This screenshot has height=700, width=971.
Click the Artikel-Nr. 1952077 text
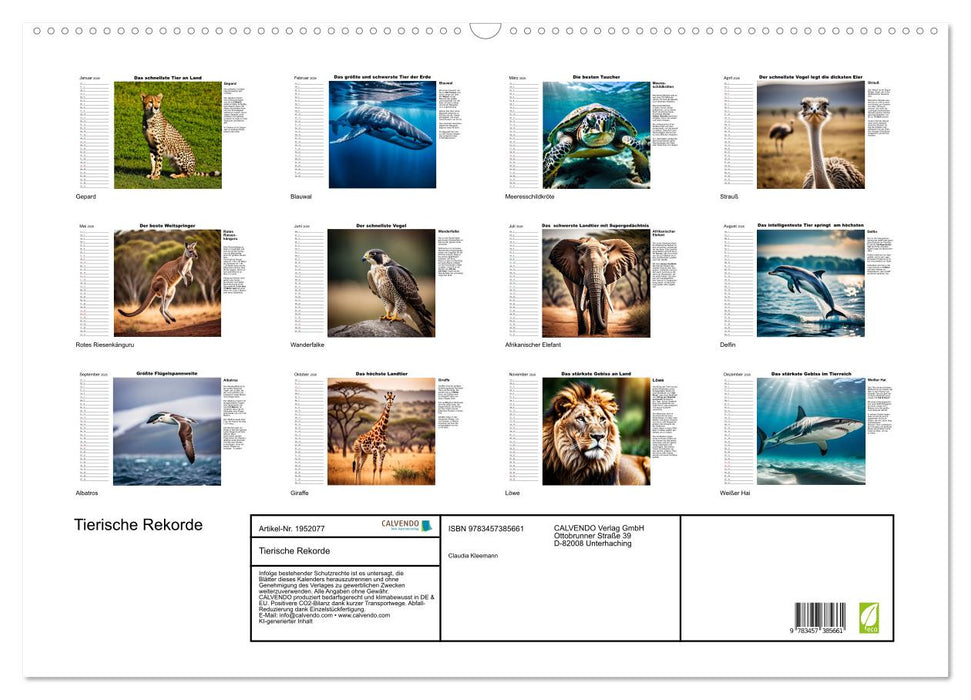point(290,528)
